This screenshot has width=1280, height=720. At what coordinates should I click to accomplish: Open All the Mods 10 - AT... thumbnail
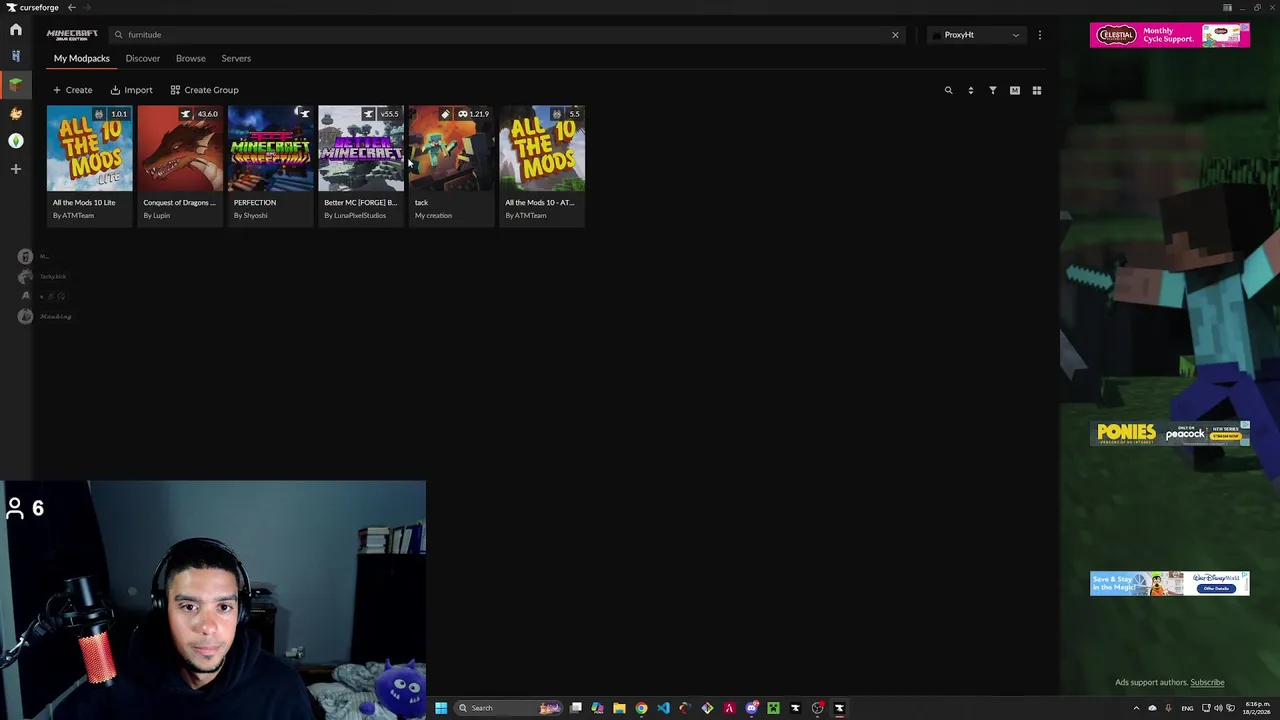point(542,148)
